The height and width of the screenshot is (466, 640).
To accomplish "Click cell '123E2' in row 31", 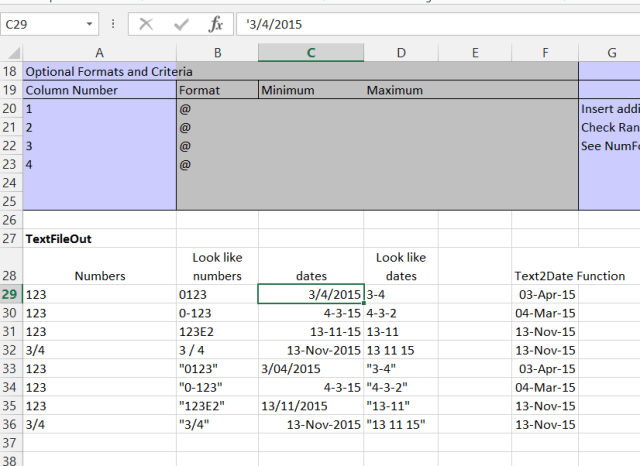I will click(218, 331).
